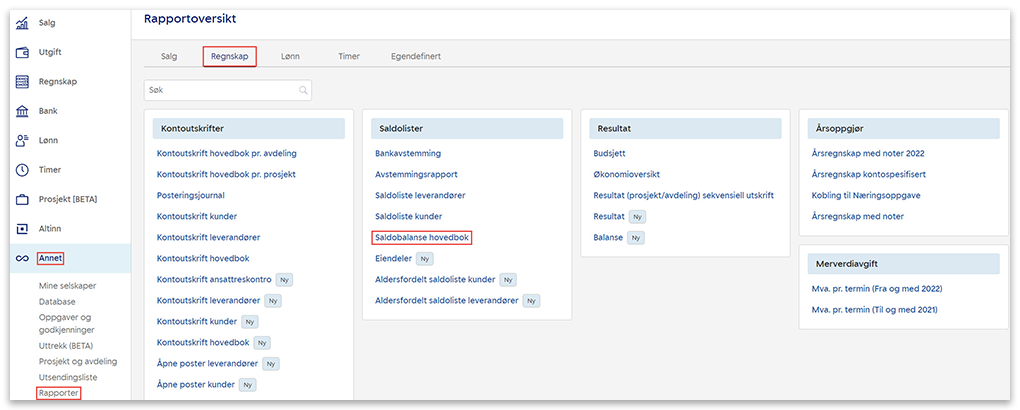The image size is (1020, 410).
Task: Click the Bank building icon
Action: pos(22,111)
